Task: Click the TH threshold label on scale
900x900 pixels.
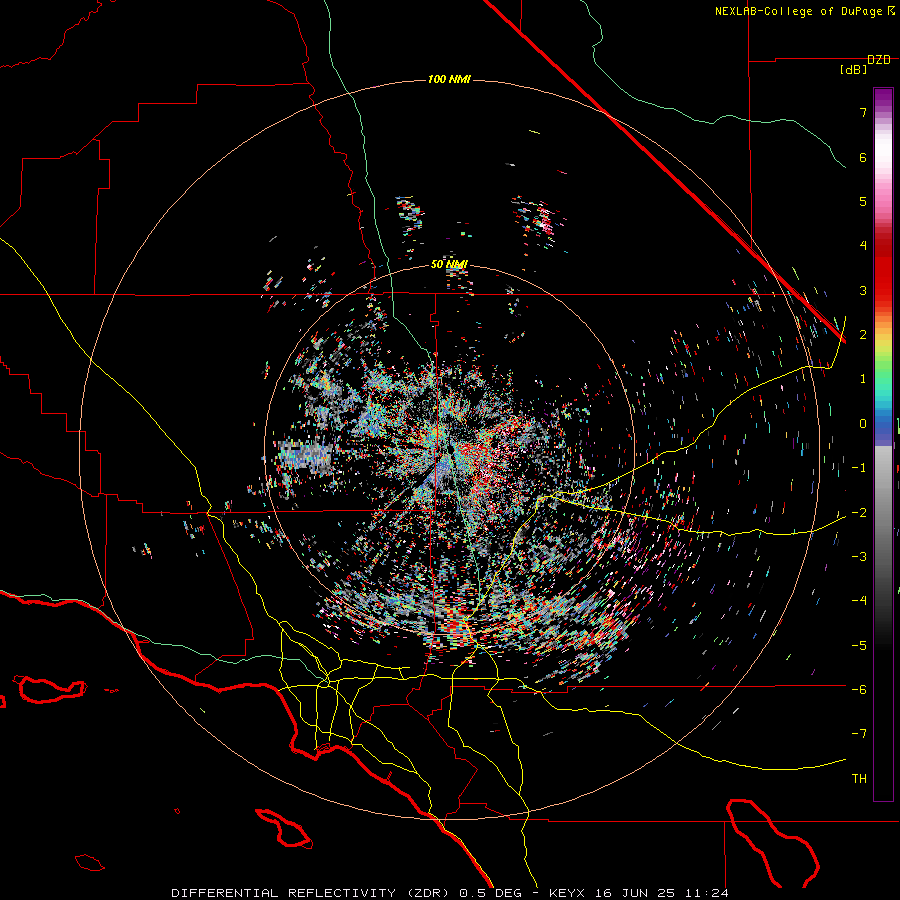Action: point(859,779)
